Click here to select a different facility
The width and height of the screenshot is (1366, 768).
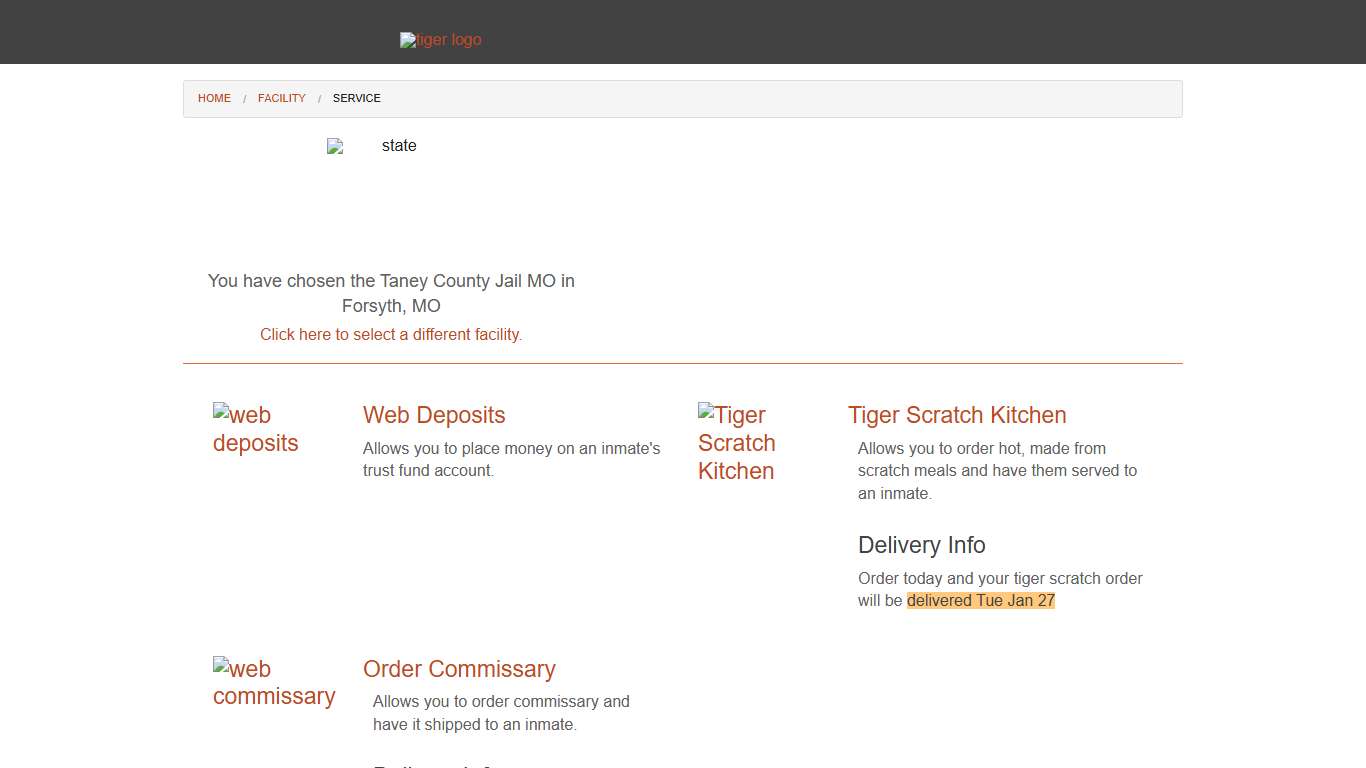[390, 334]
